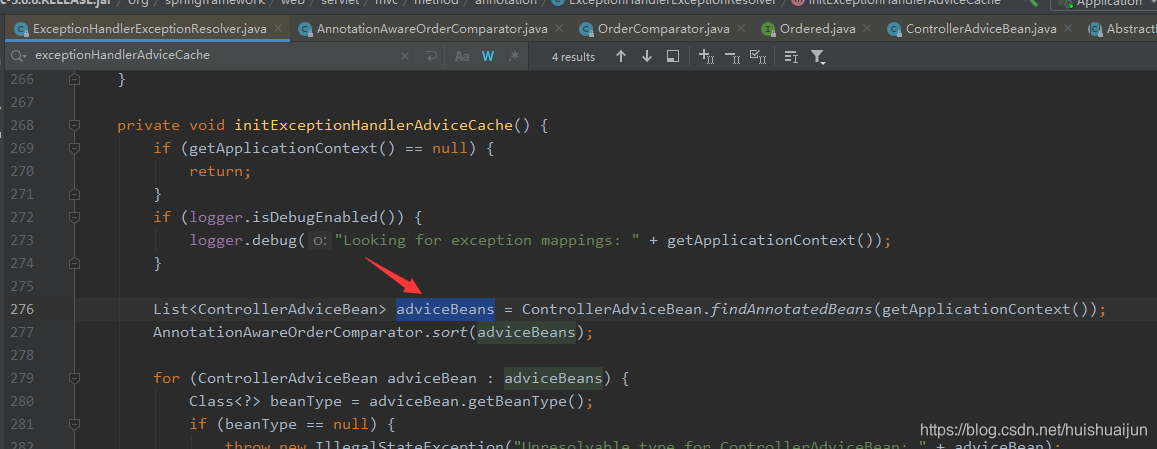Close OrderComparator.java tab

click(x=744, y=30)
